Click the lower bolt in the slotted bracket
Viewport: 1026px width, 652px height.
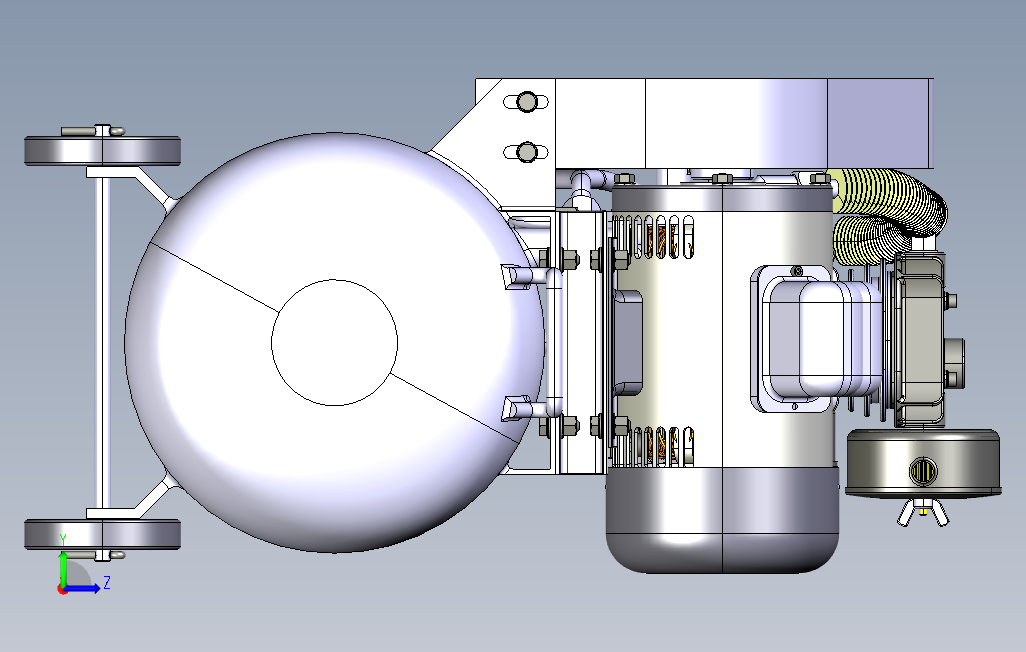pos(527,153)
